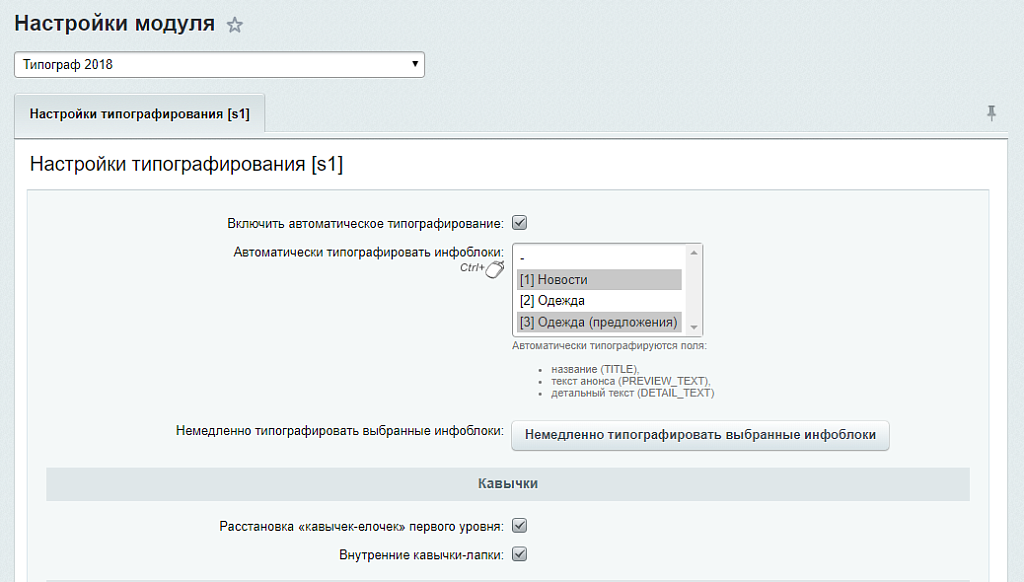The height and width of the screenshot is (582, 1024).
Task: Select "[1] Новости" in the infoblock list
Action: pyautogui.click(x=599, y=280)
